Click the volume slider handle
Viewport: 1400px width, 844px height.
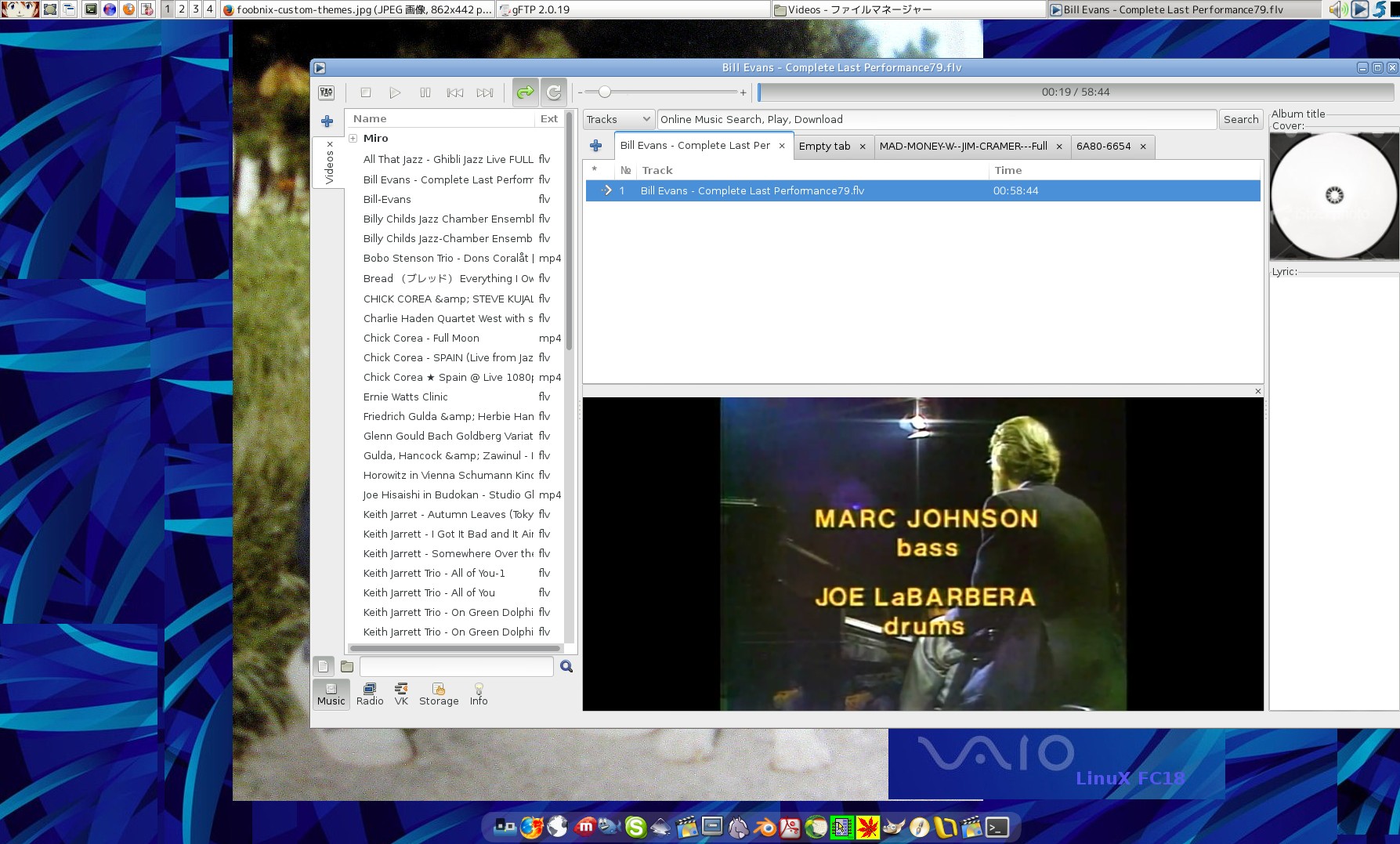pos(604,92)
